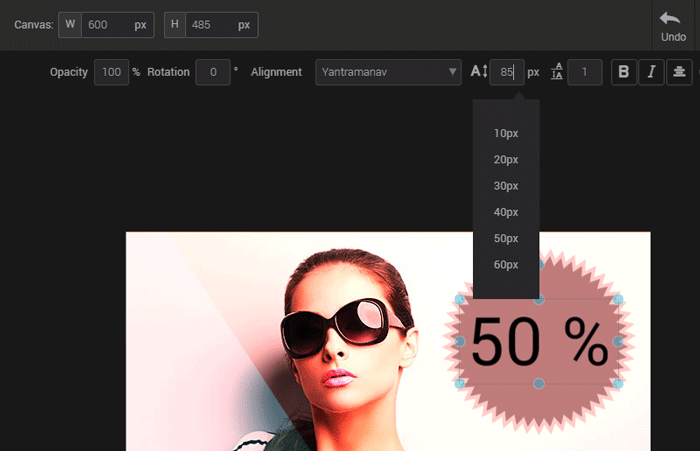This screenshot has width=700, height=451.
Task: Click the bottom-center resize handle of text box
Action: [539, 384]
